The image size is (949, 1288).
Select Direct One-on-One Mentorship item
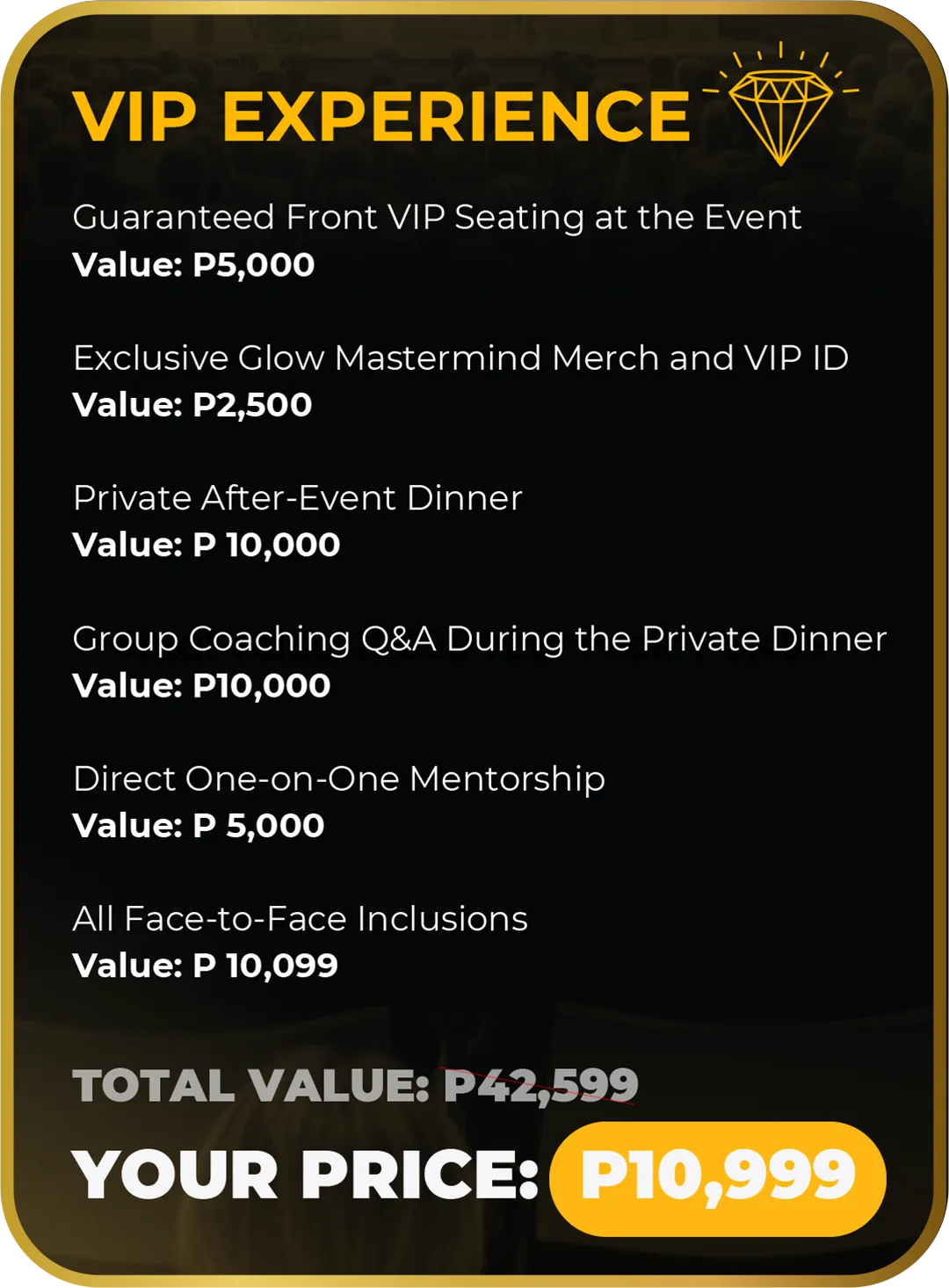pos(338,779)
